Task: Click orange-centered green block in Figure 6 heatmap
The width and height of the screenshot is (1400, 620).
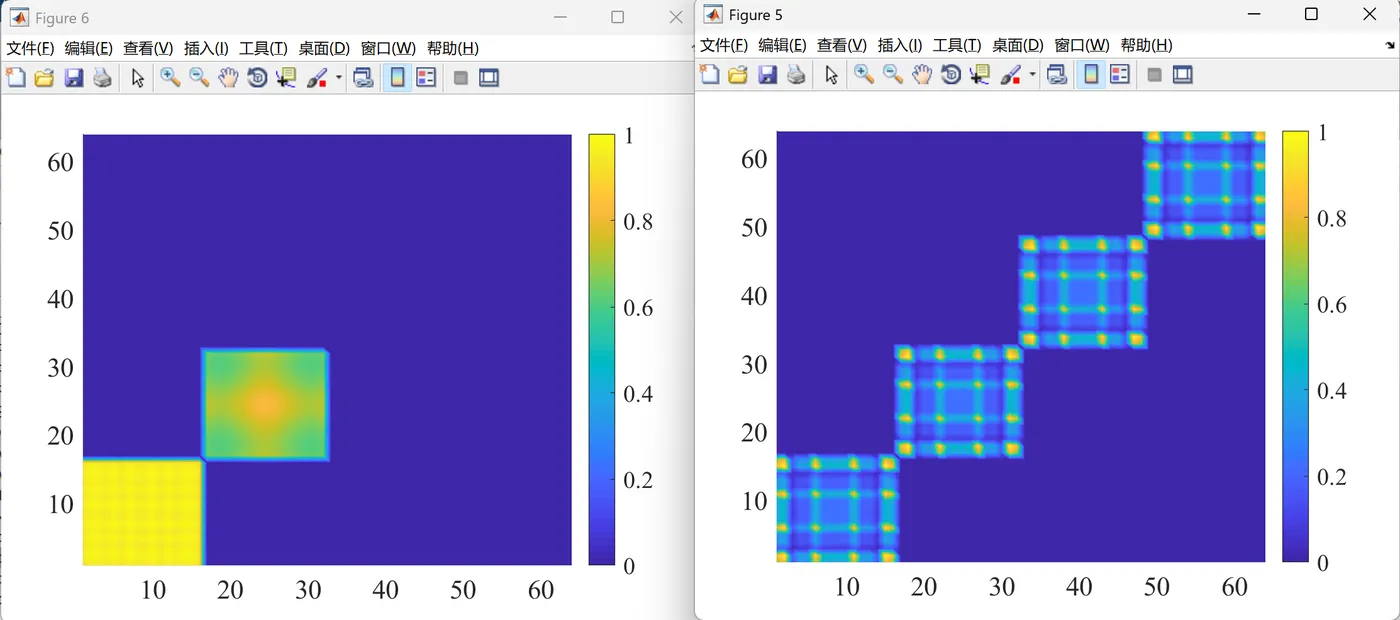Action: [x=265, y=404]
